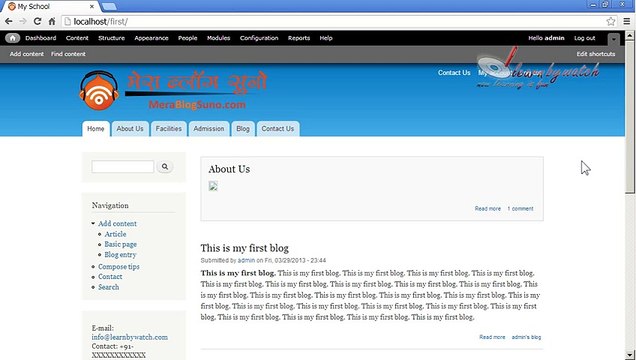Open a new browser tab
Image resolution: width=636 pixels, height=360 pixels.
point(109,6)
